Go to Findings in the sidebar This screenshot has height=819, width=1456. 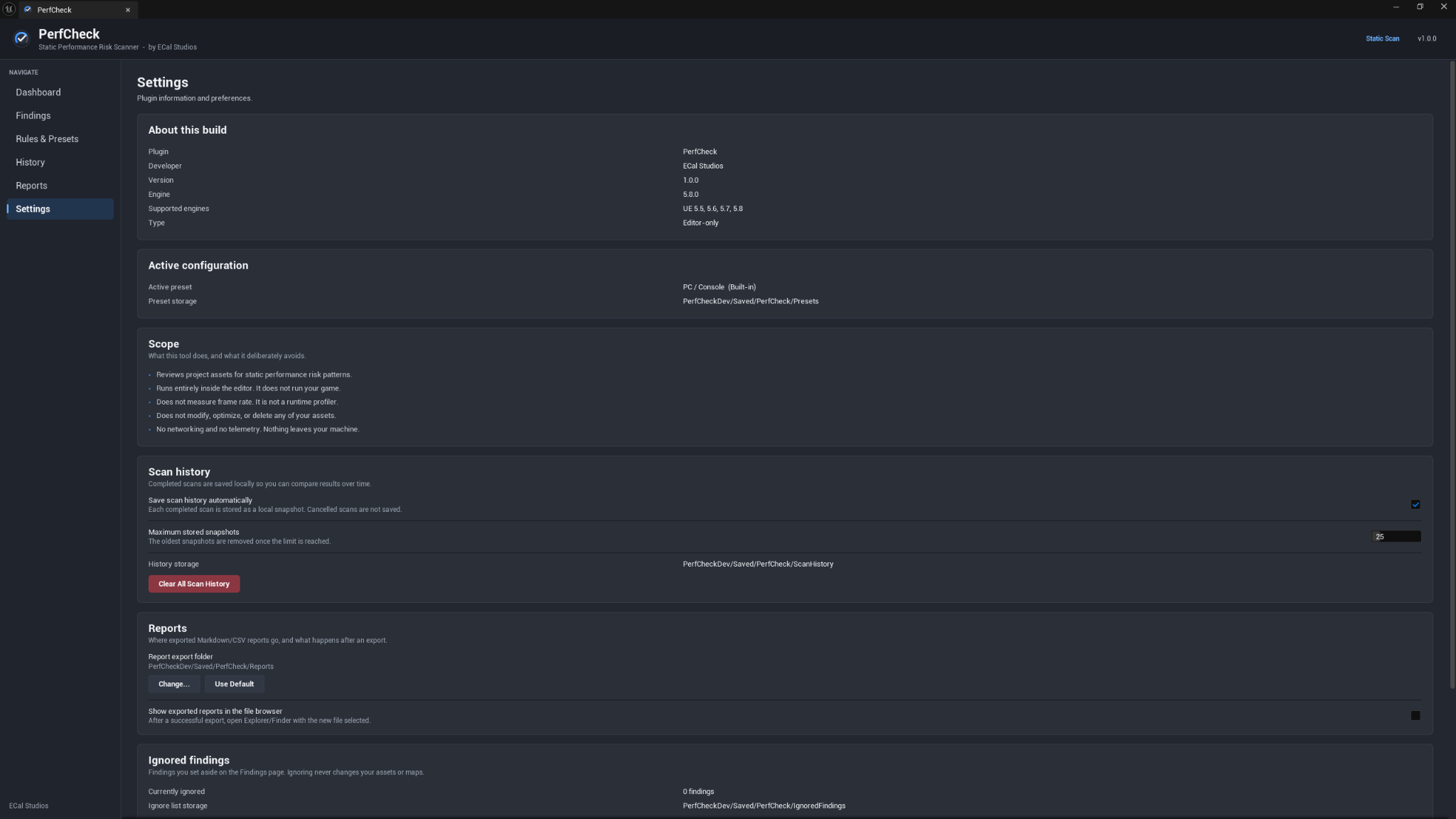60,116
